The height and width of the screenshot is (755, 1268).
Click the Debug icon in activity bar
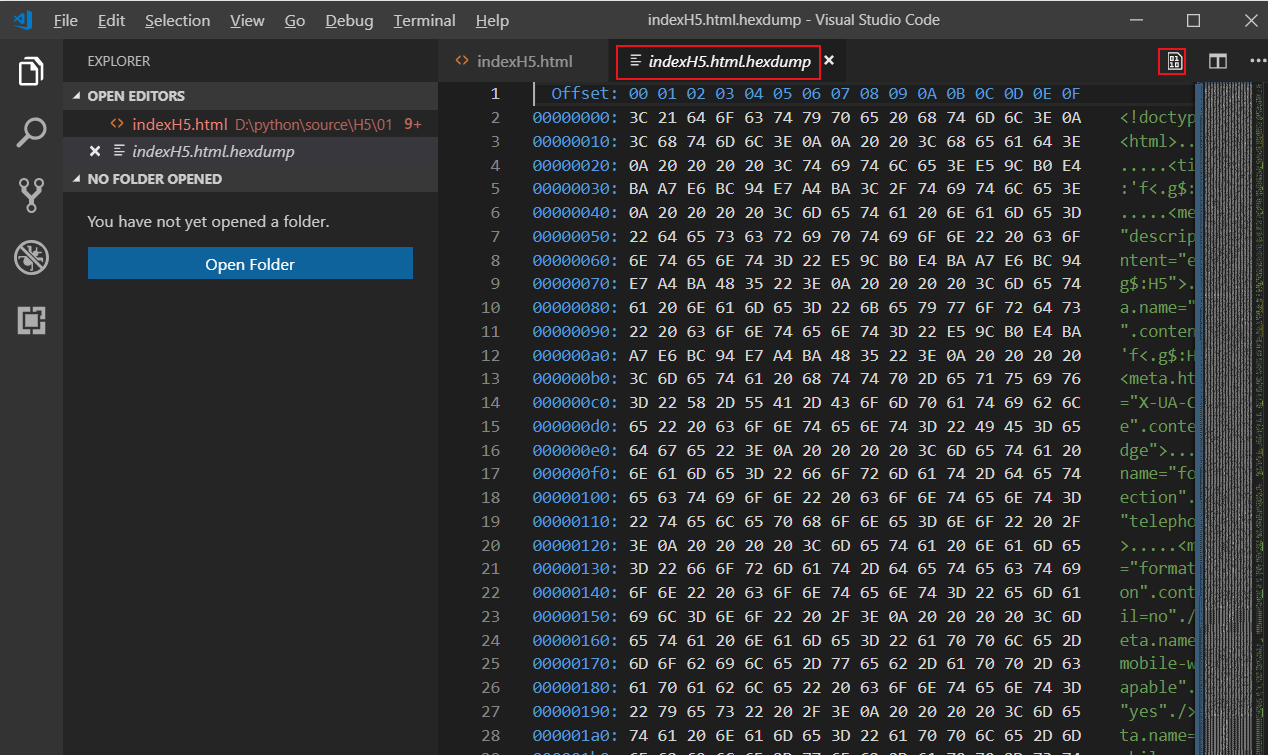point(30,257)
